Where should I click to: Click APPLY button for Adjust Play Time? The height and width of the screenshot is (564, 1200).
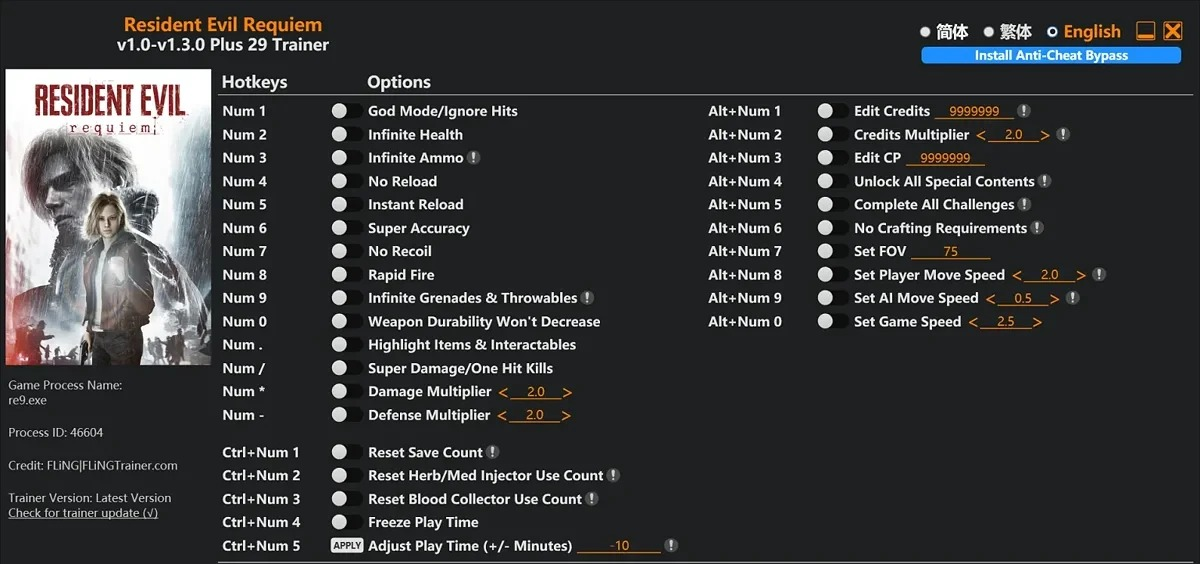click(x=346, y=546)
